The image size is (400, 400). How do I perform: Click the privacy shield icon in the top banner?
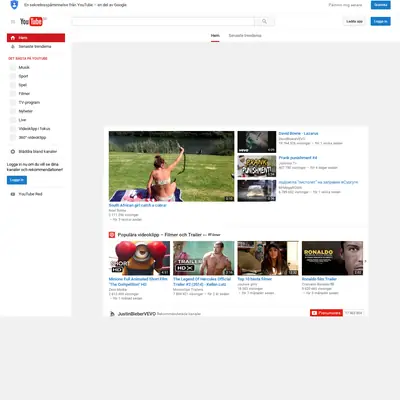[14, 5]
